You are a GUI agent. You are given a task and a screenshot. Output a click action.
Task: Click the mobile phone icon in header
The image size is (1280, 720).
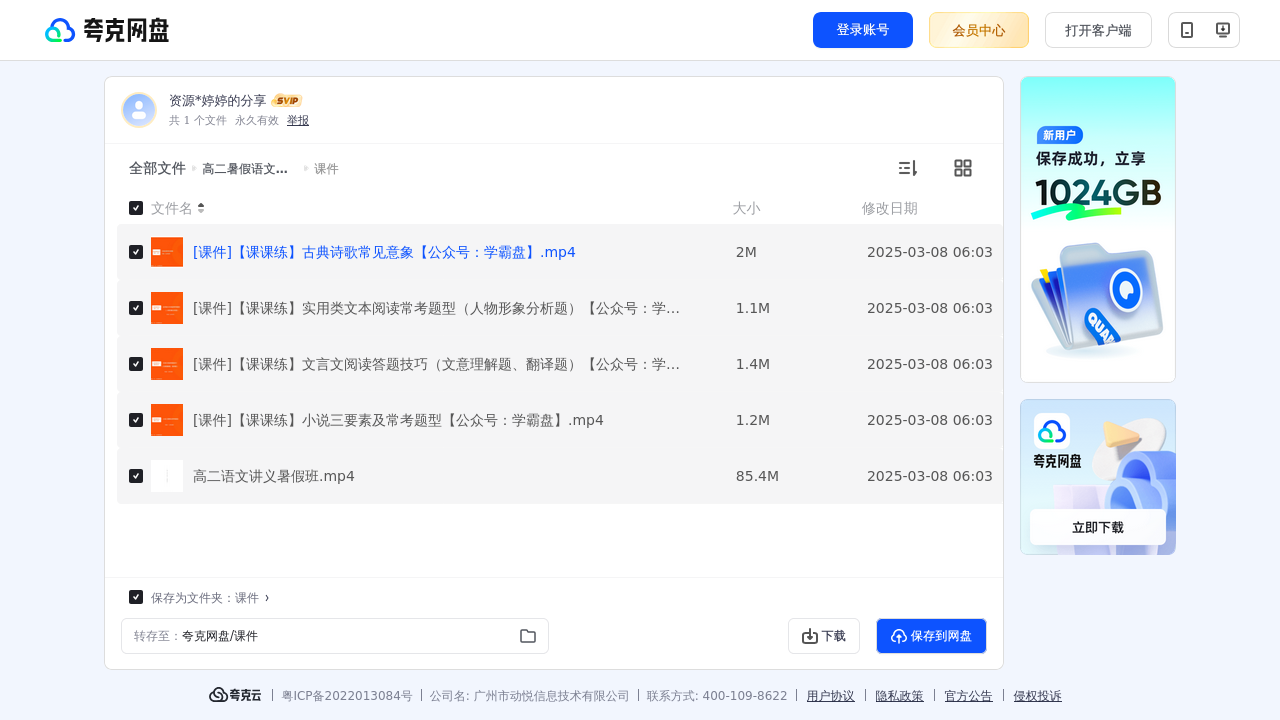coord(1187,30)
